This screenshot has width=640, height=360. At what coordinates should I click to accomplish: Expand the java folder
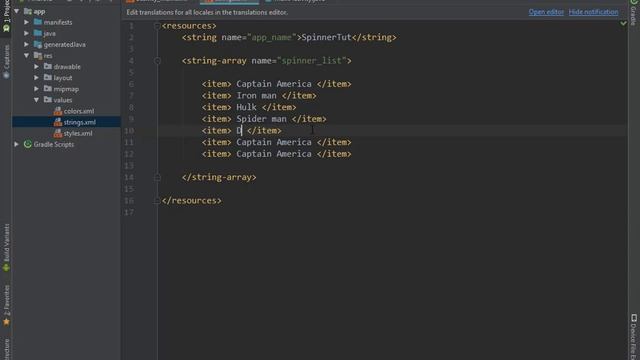click(27, 33)
